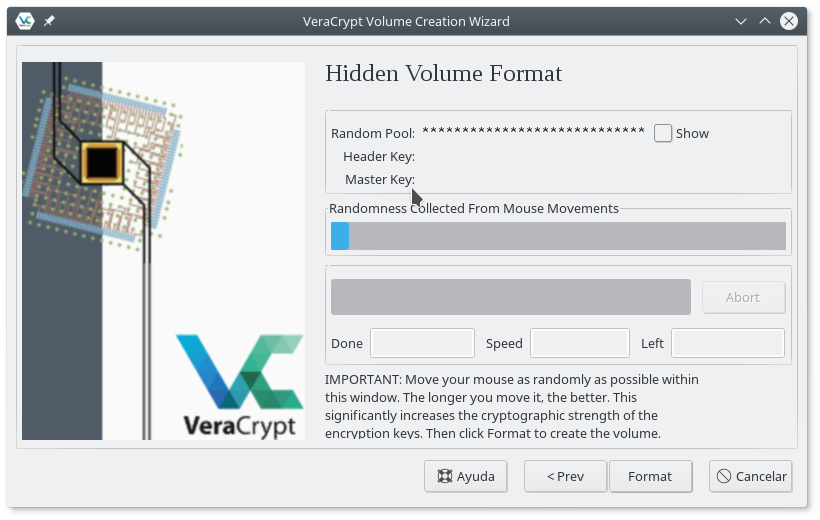820x520 pixels.
Task: Toggle the pin icon in the title bar
Action: pos(50,21)
